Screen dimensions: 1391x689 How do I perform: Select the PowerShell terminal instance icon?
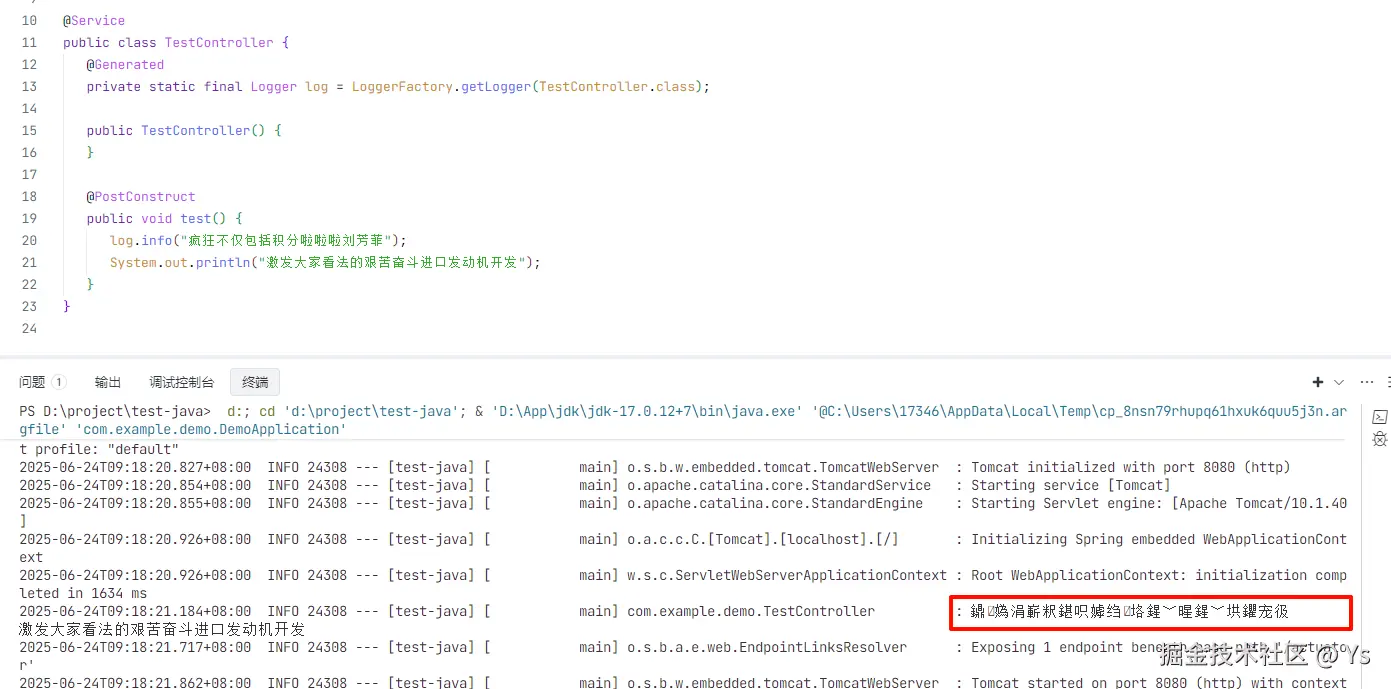[x=1379, y=417]
